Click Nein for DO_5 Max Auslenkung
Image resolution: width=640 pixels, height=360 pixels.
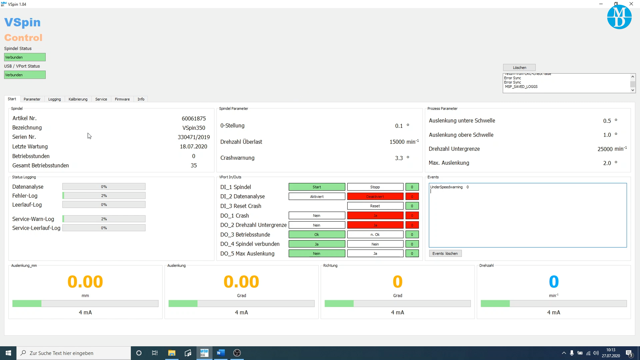[317, 253]
